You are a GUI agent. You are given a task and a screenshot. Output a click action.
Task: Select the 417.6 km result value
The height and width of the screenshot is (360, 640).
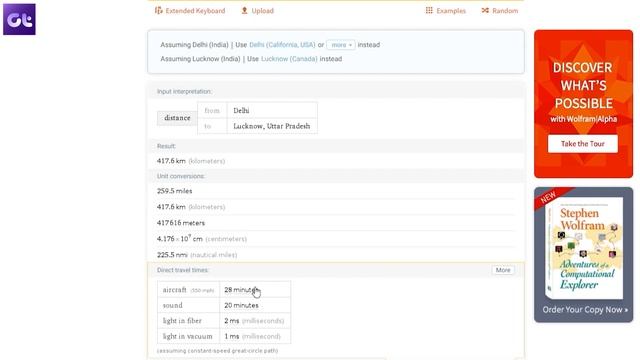pos(171,161)
